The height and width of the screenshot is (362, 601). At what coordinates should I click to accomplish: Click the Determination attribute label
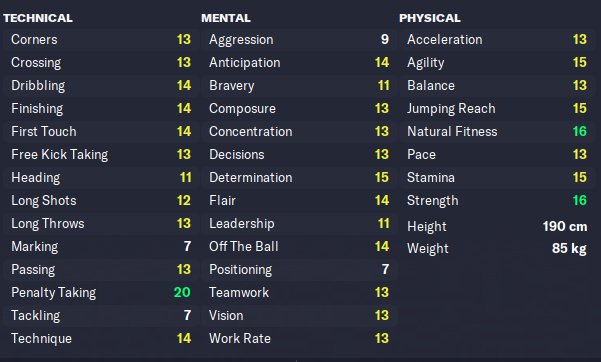point(251,178)
